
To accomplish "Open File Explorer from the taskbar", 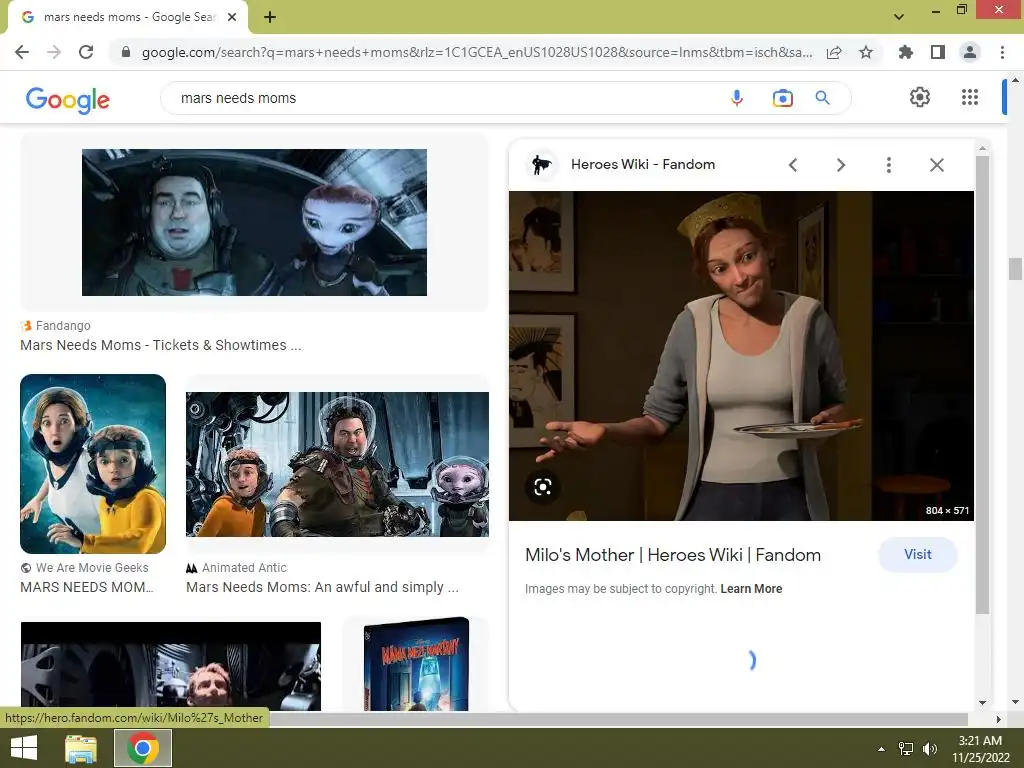I will [x=81, y=748].
